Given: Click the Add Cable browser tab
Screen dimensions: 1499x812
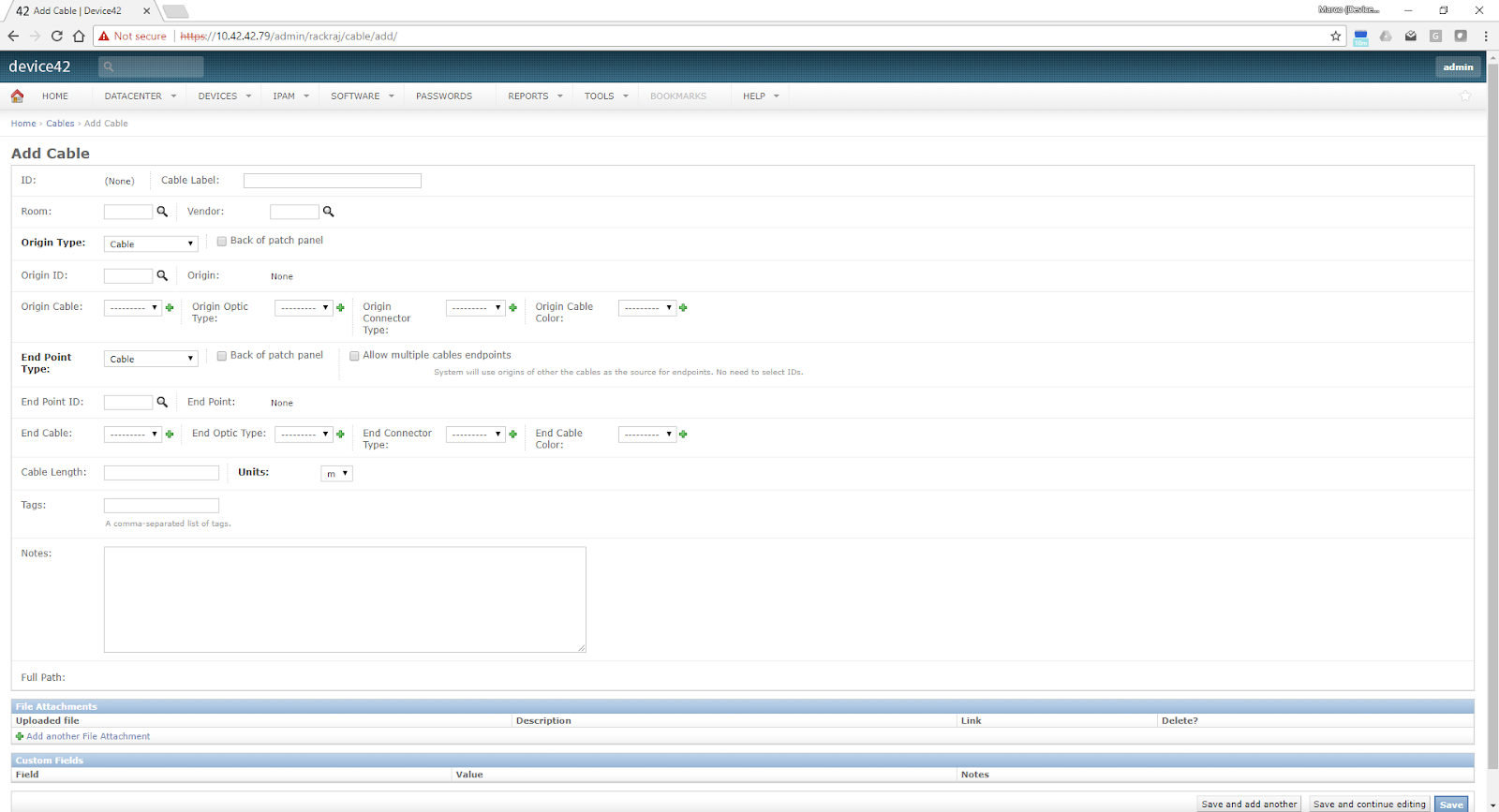Looking at the screenshot, I should click(81, 11).
